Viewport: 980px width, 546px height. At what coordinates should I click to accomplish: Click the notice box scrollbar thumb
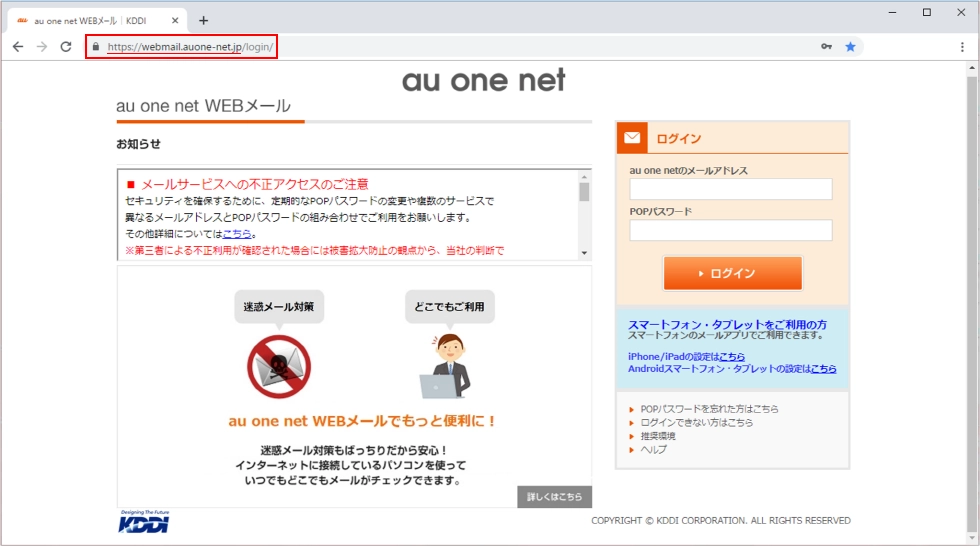[584, 192]
